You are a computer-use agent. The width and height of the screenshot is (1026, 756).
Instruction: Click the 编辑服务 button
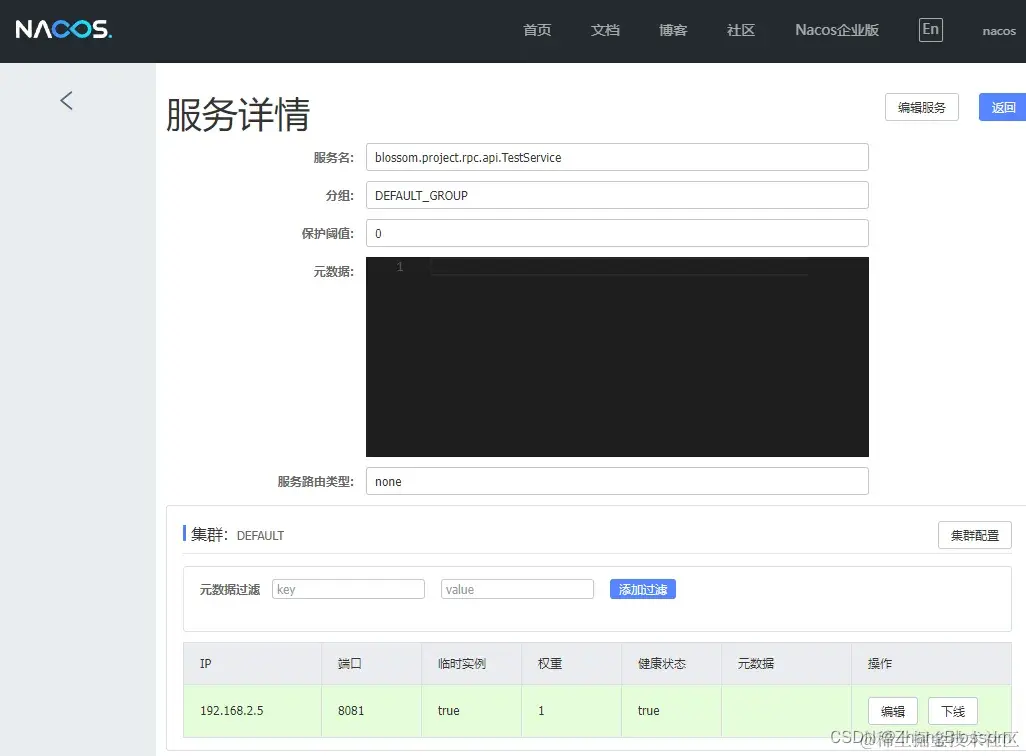(921, 107)
